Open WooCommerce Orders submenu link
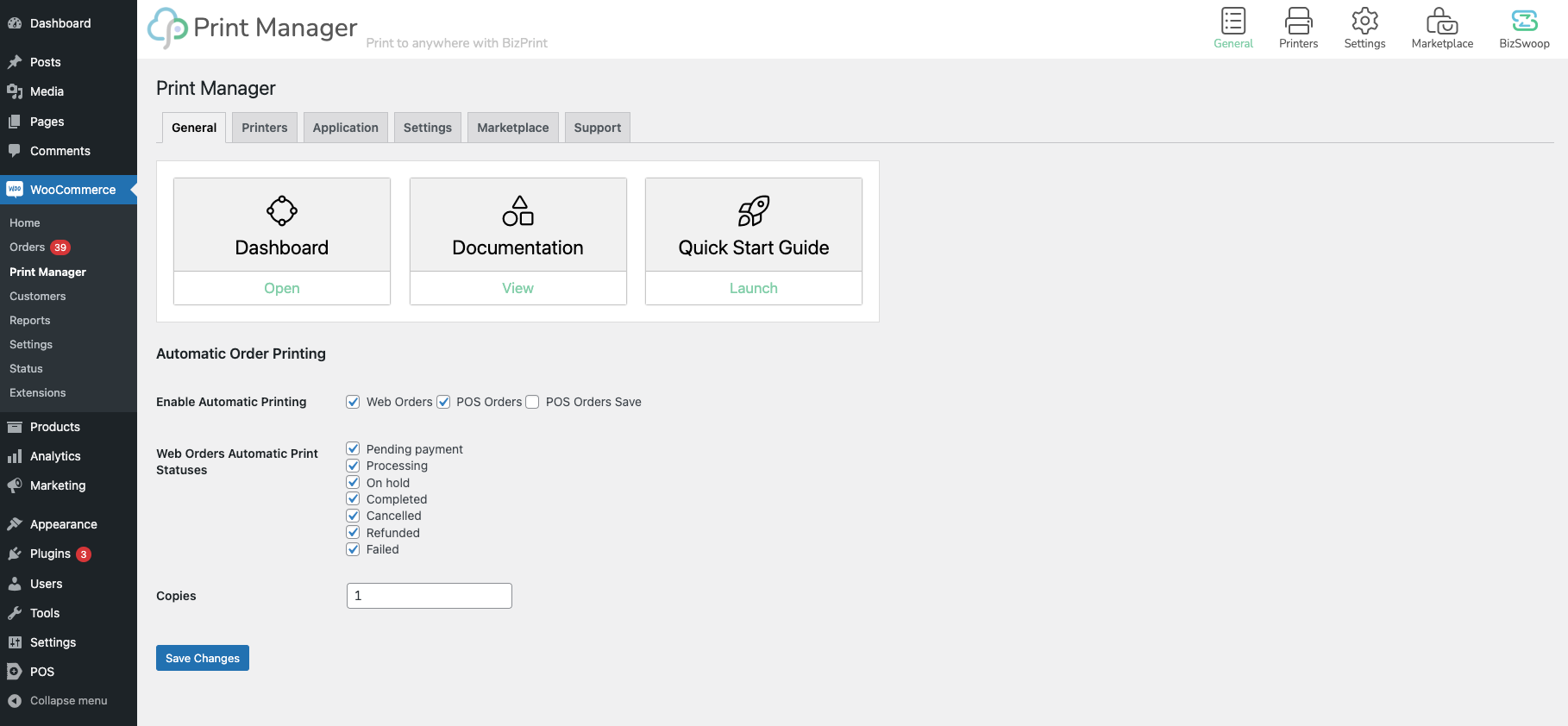The width and height of the screenshot is (1568, 726). point(28,247)
